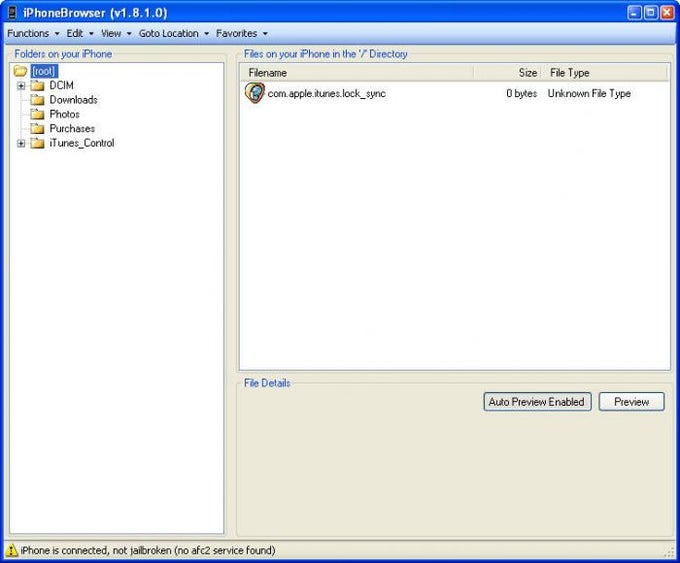680x563 pixels.
Task: Click the iTunes_Control folder icon
Action: click(x=37, y=143)
